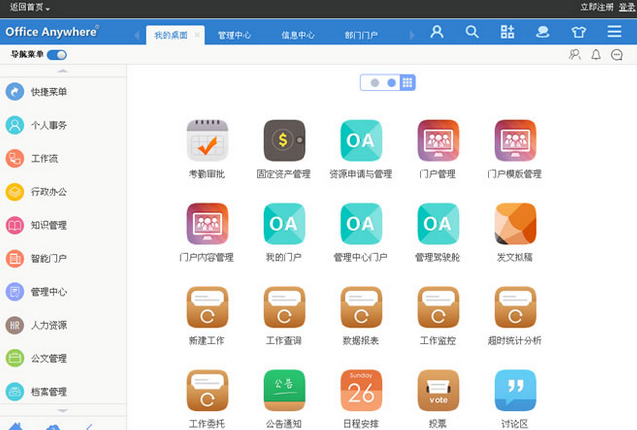
Task: Click the 立即注册 register link
Action: pos(597,7)
